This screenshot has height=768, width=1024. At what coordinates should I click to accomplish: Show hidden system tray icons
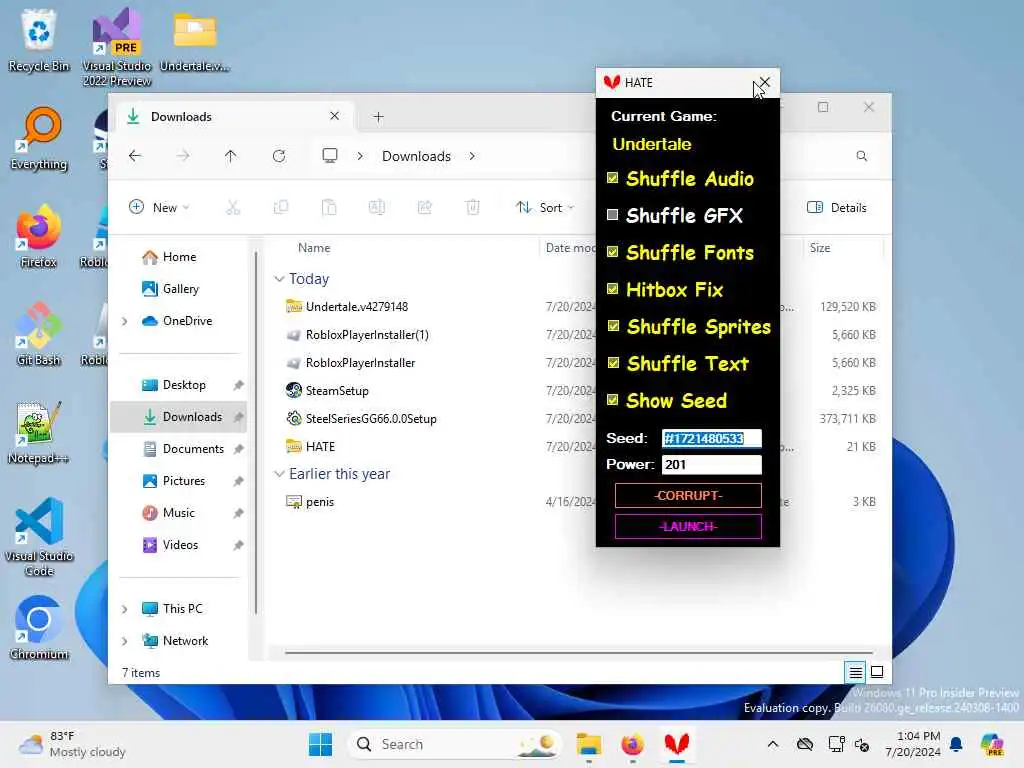tap(773, 744)
